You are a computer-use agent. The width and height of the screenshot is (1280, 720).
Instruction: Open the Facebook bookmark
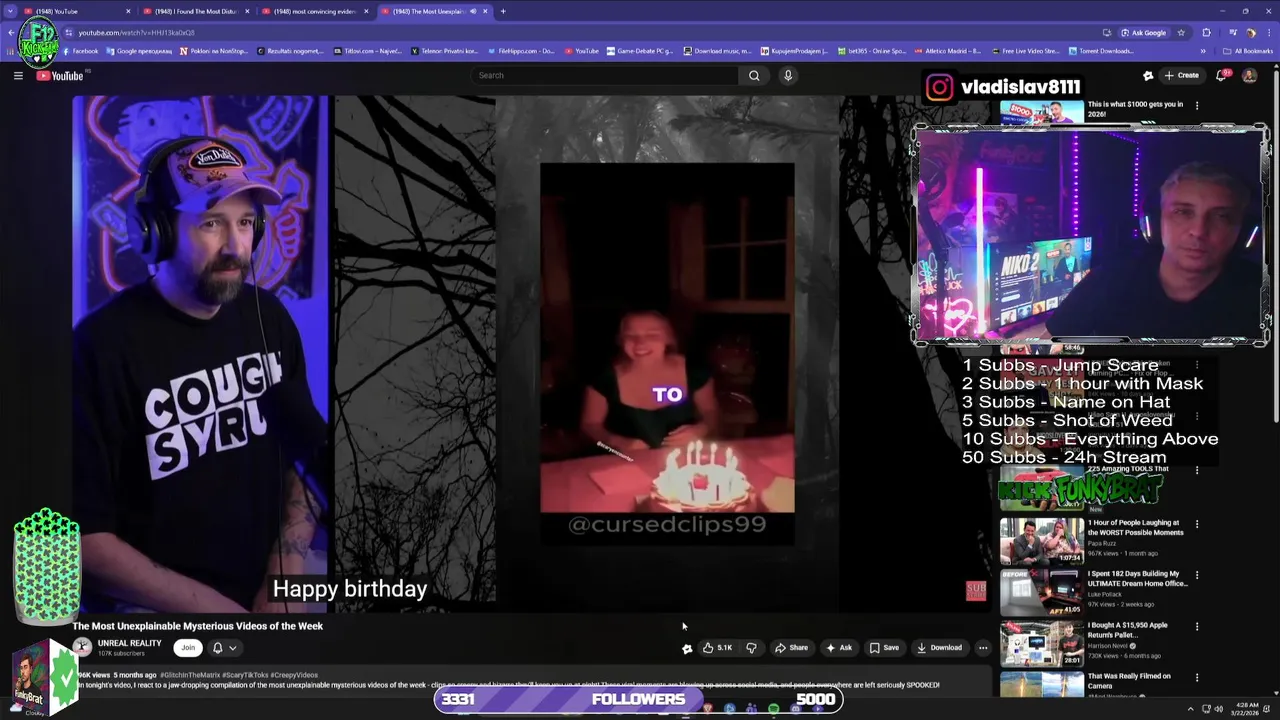[80, 51]
